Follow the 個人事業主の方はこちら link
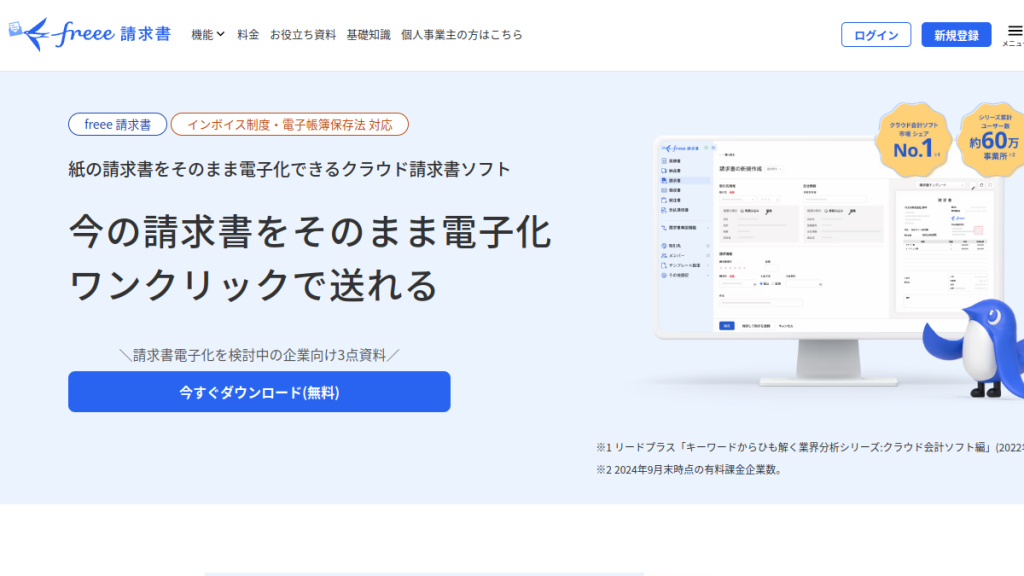Viewport: 1024px width, 576px height. click(462, 35)
